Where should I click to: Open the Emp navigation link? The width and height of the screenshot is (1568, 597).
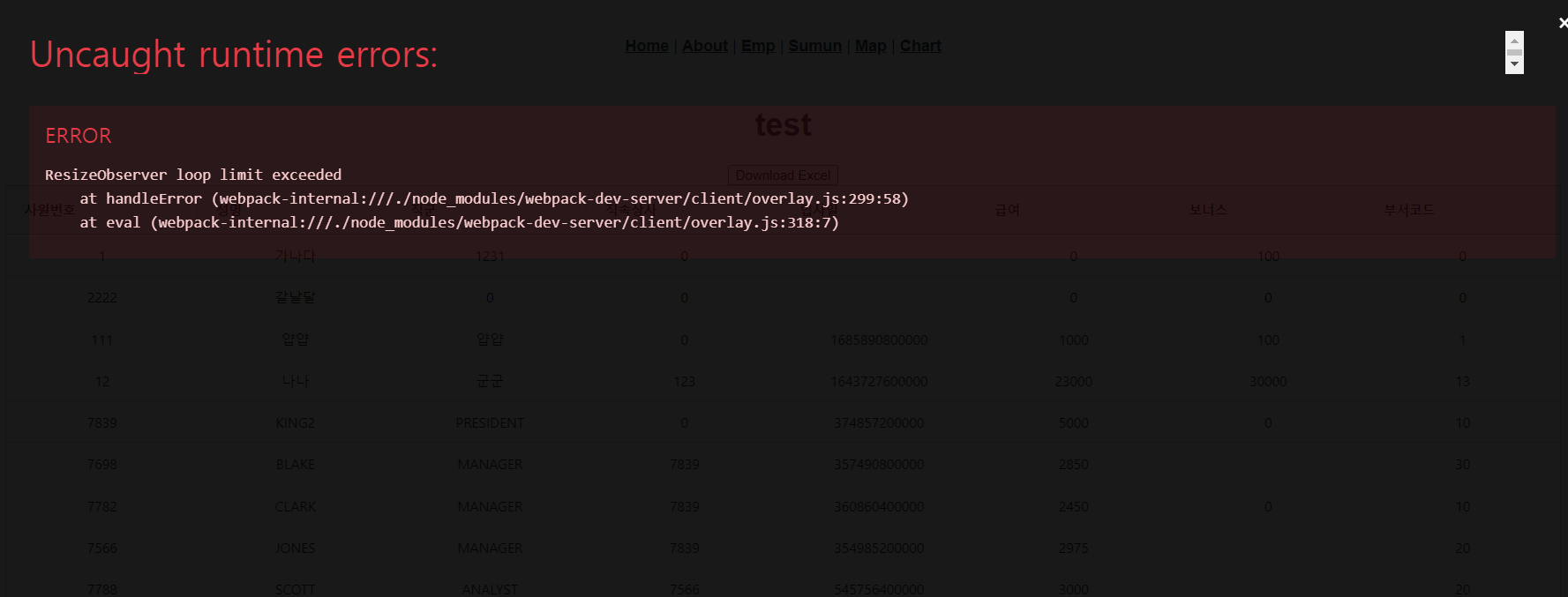coord(758,46)
